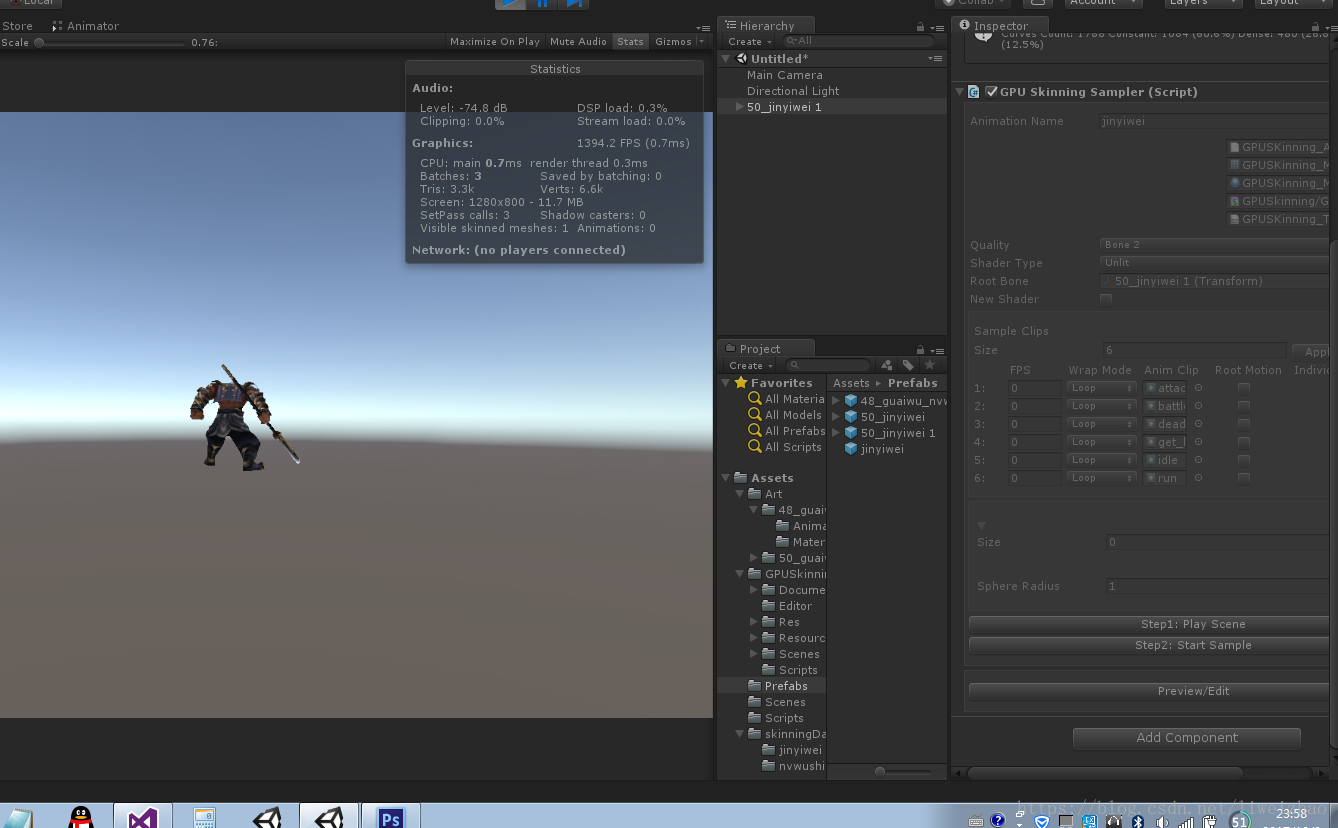Click the Step1: Play Scene button
The width and height of the screenshot is (1338, 828).
pyautogui.click(x=1150, y=624)
